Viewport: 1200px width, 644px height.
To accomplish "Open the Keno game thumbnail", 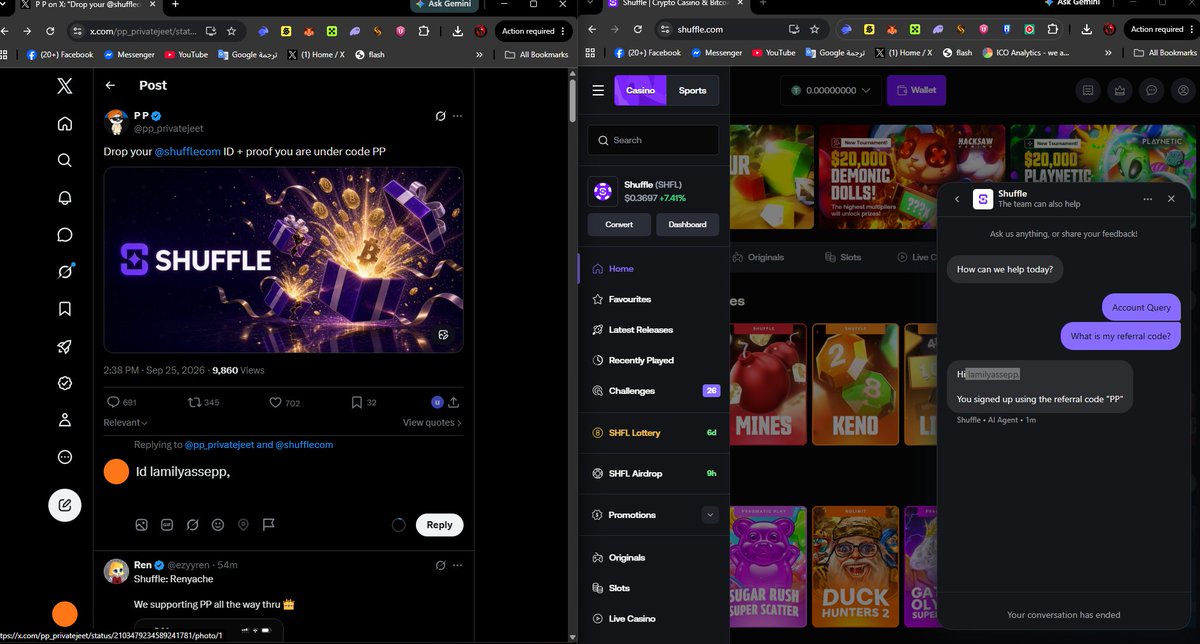I will click(855, 383).
